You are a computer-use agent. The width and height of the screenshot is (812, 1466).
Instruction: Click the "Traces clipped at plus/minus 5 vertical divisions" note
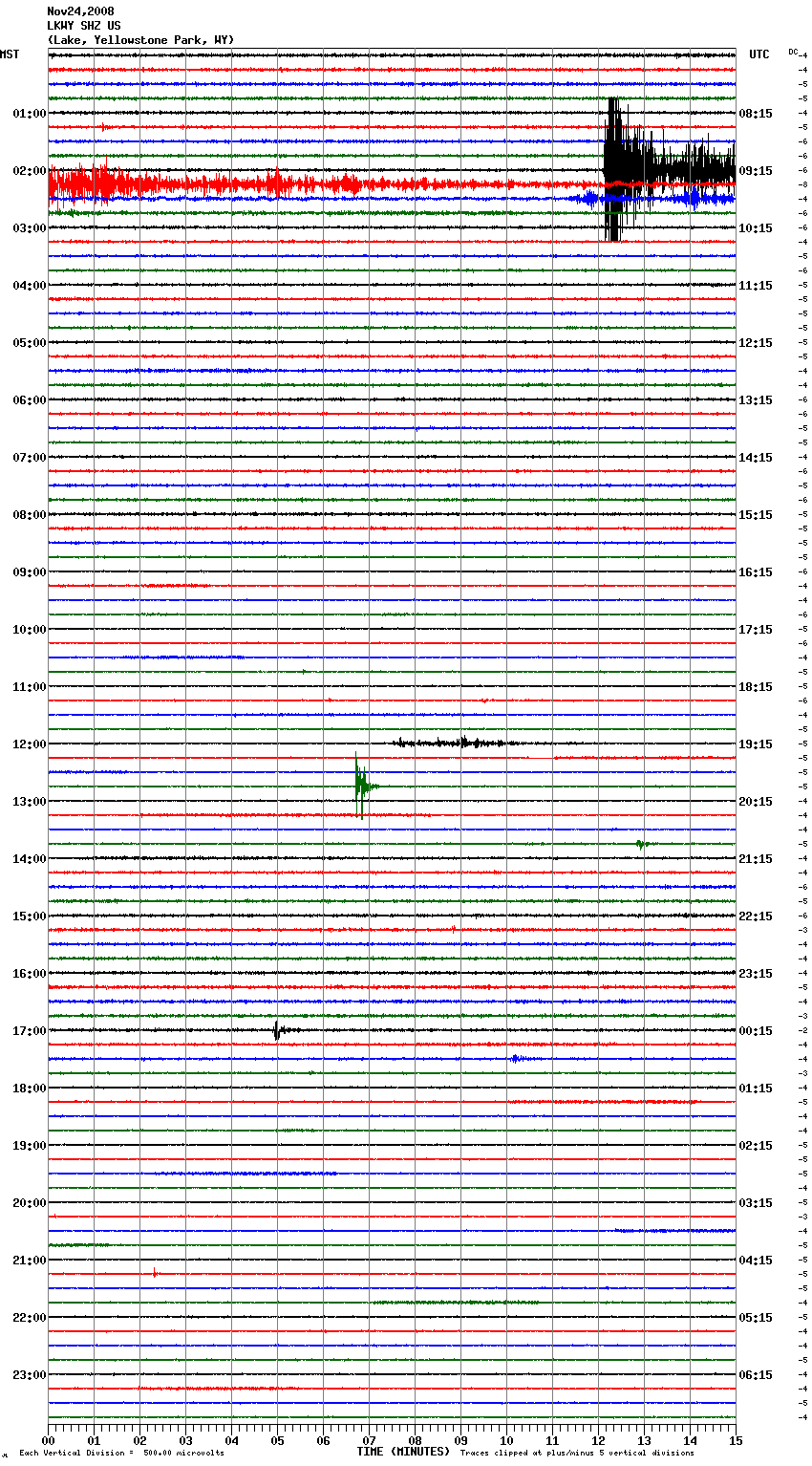pos(577,1454)
